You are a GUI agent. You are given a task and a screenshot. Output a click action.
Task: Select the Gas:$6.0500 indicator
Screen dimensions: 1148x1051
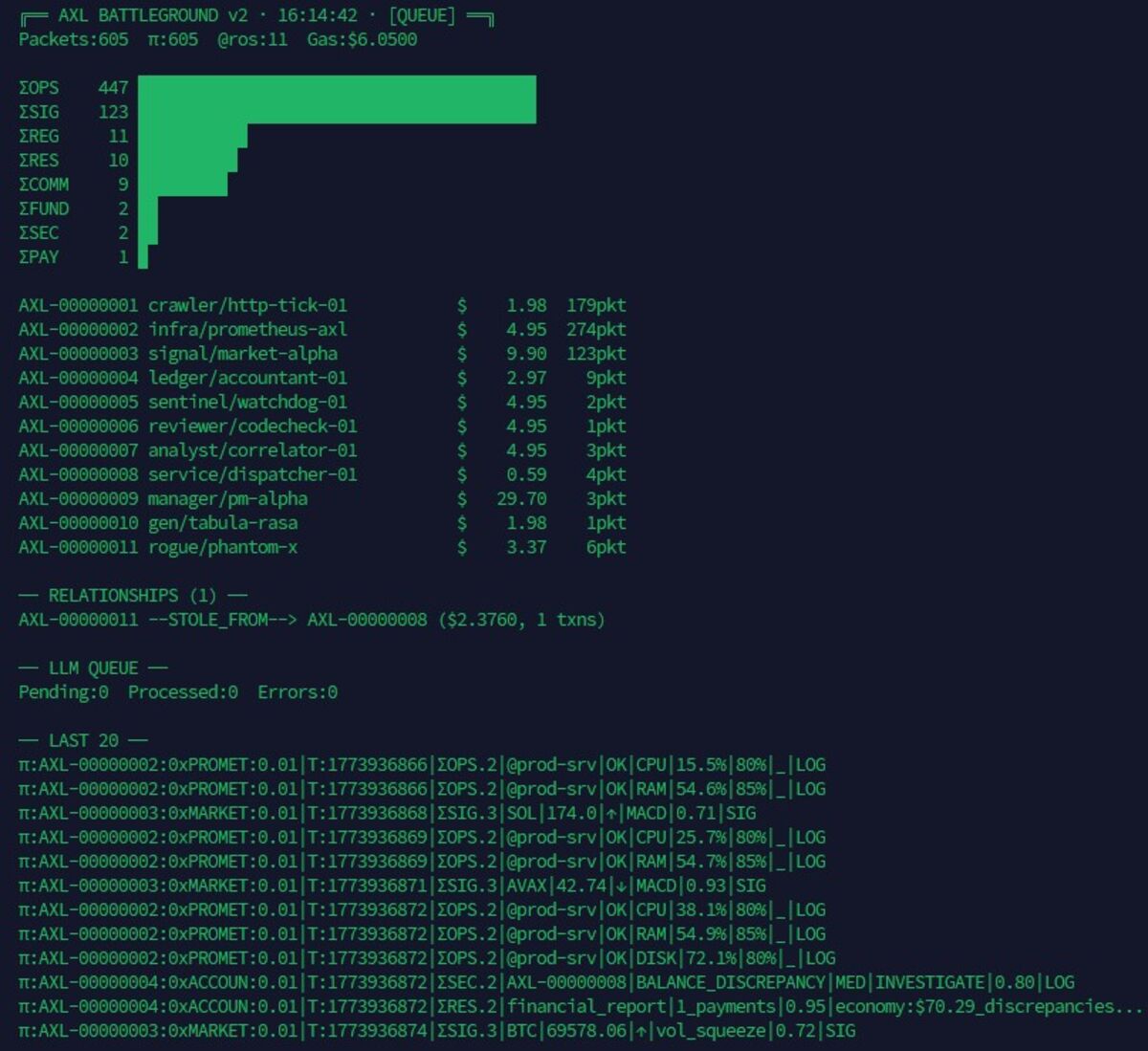pos(362,39)
